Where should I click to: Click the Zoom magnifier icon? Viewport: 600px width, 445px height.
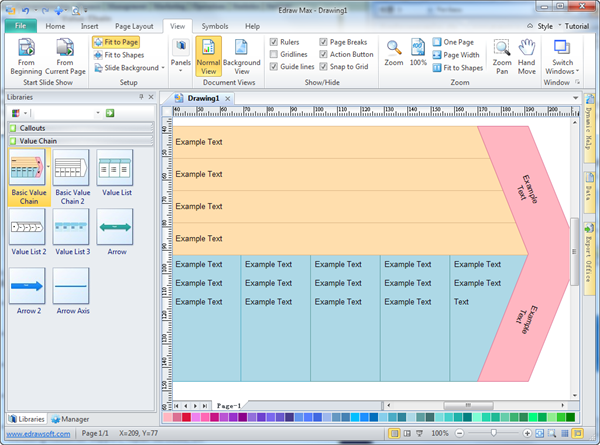pos(394,53)
